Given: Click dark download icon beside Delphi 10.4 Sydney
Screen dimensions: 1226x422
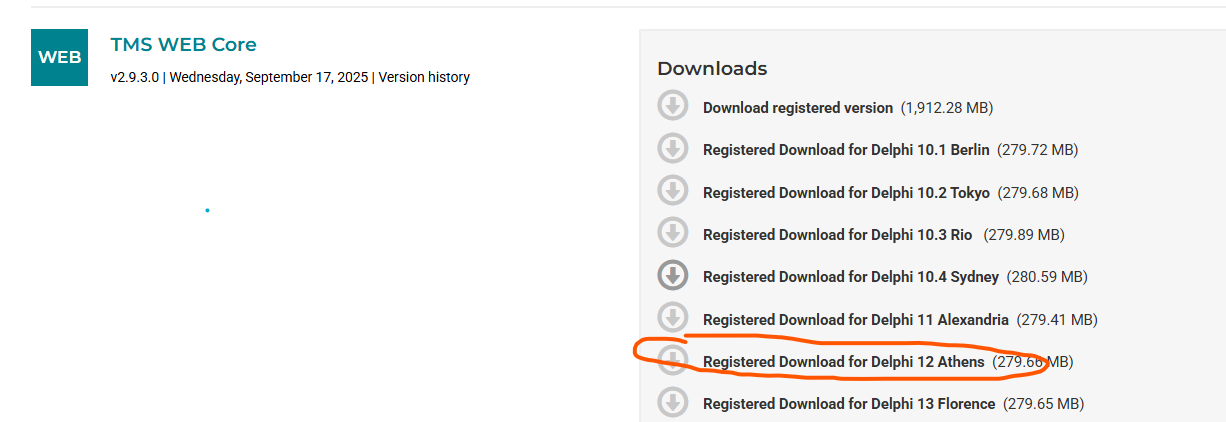Looking at the screenshot, I should click(x=673, y=275).
